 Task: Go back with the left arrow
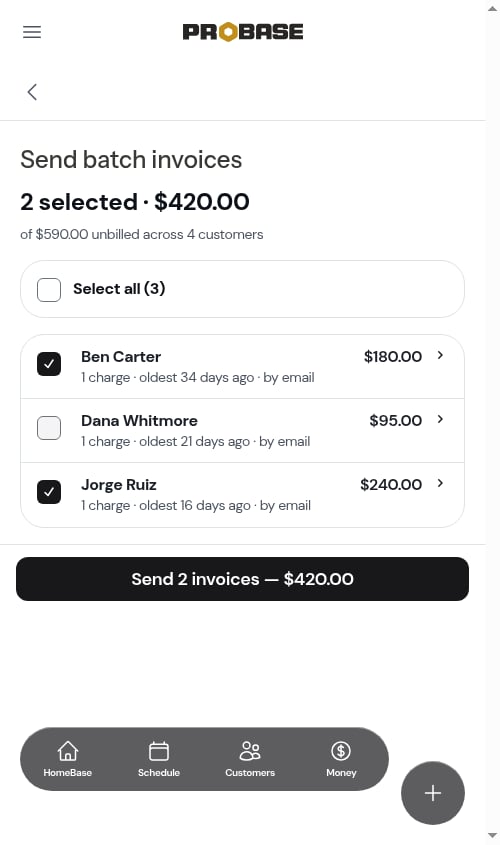pyautogui.click(x=32, y=92)
